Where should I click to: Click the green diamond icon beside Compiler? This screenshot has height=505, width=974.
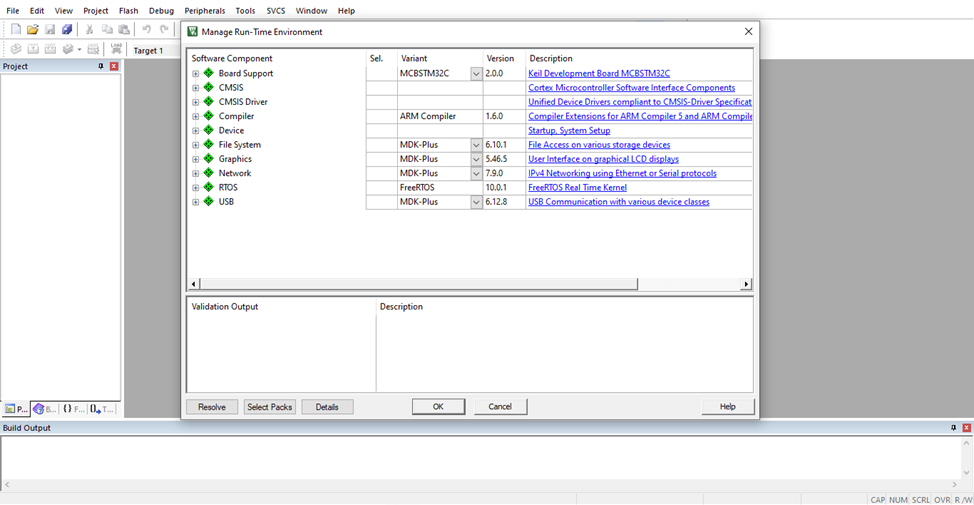(x=209, y=116)
